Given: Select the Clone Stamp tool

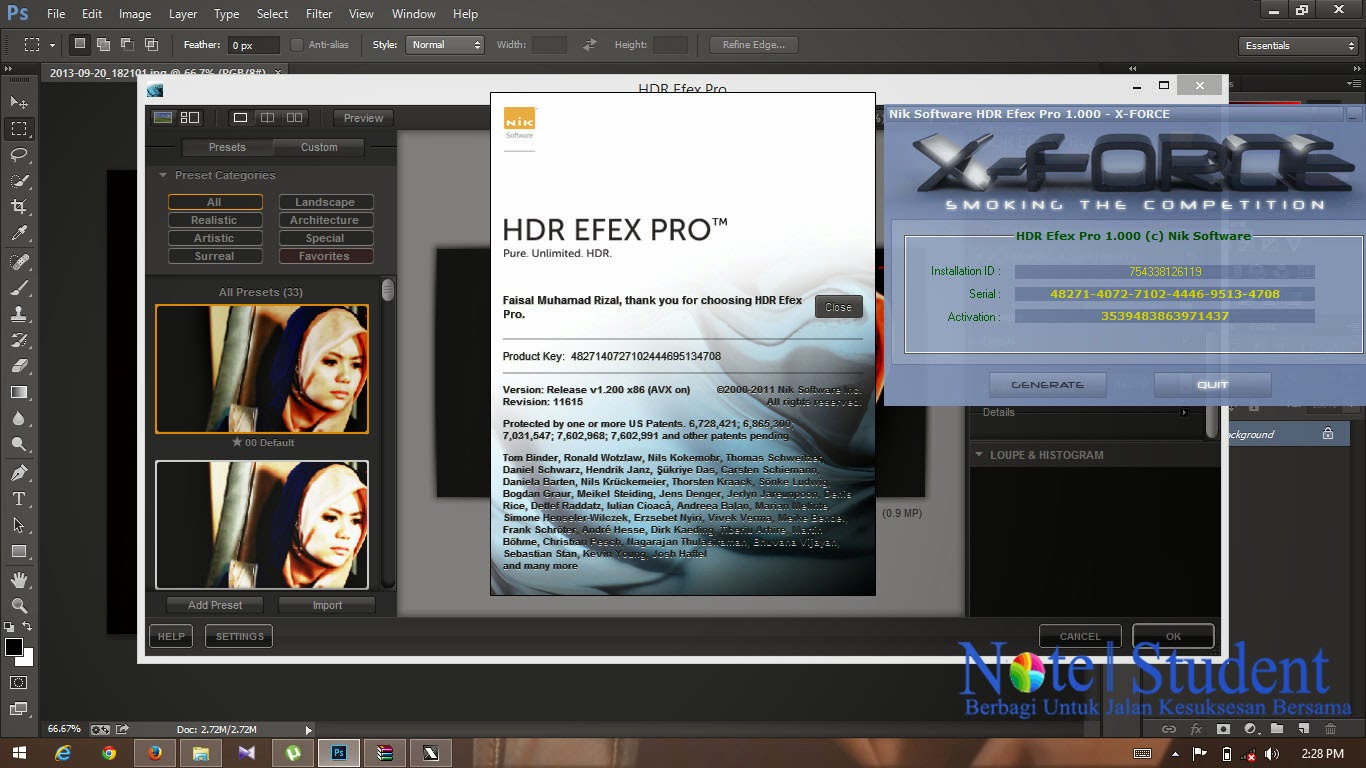Looking at the screenshot, I should (x=18, y=310).
